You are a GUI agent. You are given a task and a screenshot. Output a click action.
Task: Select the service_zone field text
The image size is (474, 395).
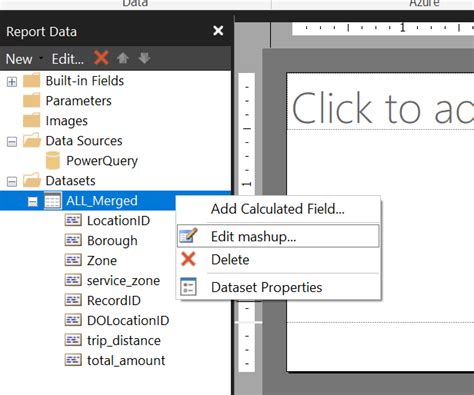pos(123,281)
